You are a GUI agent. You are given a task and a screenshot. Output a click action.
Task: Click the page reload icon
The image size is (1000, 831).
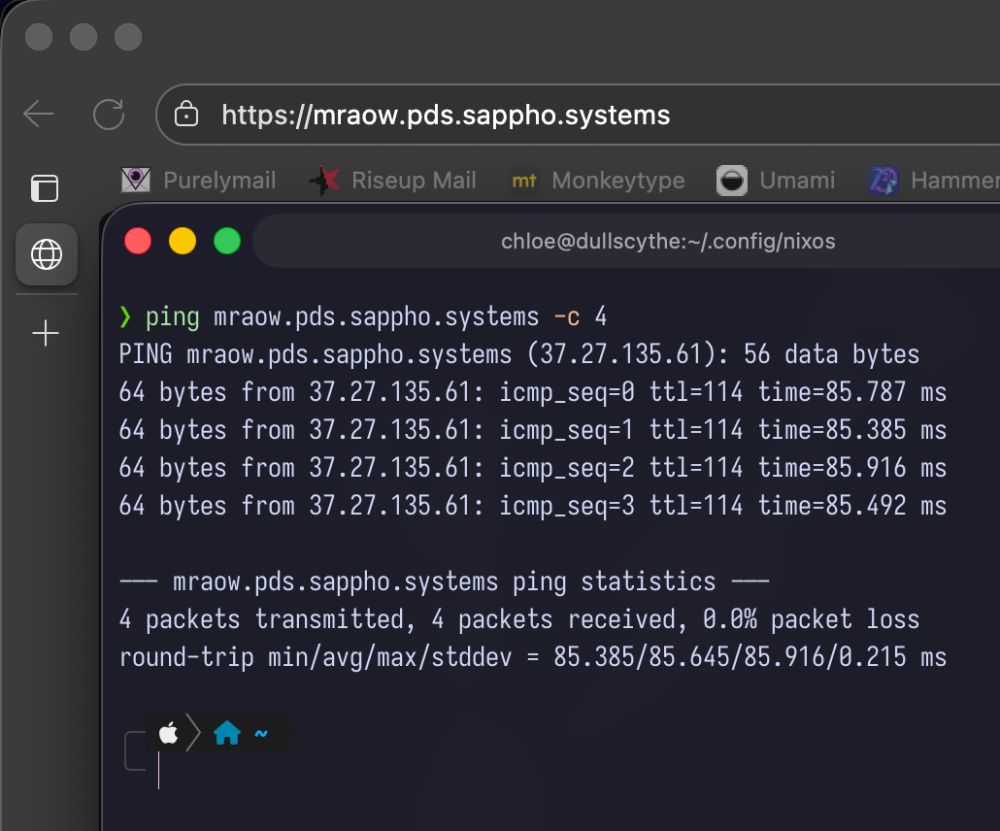tap(108, 114)
